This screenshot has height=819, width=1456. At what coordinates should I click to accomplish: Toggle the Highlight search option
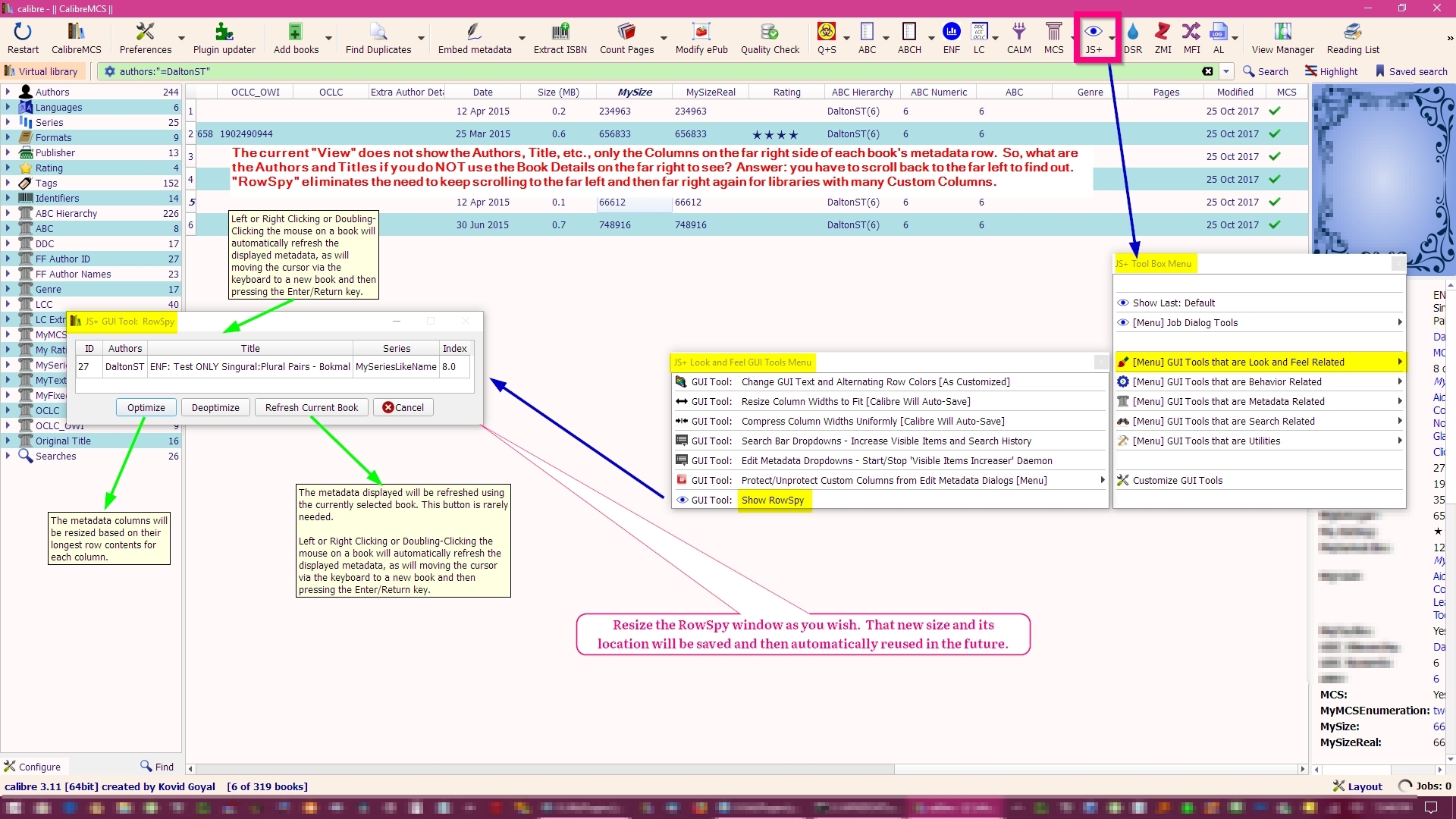point(1331,71)
